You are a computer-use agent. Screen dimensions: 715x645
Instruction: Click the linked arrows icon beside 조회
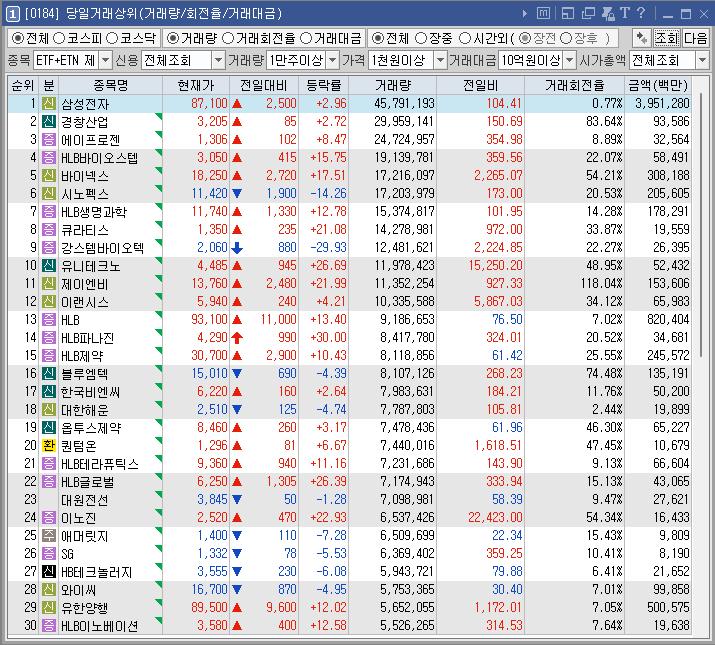click(x=642, y=38)
